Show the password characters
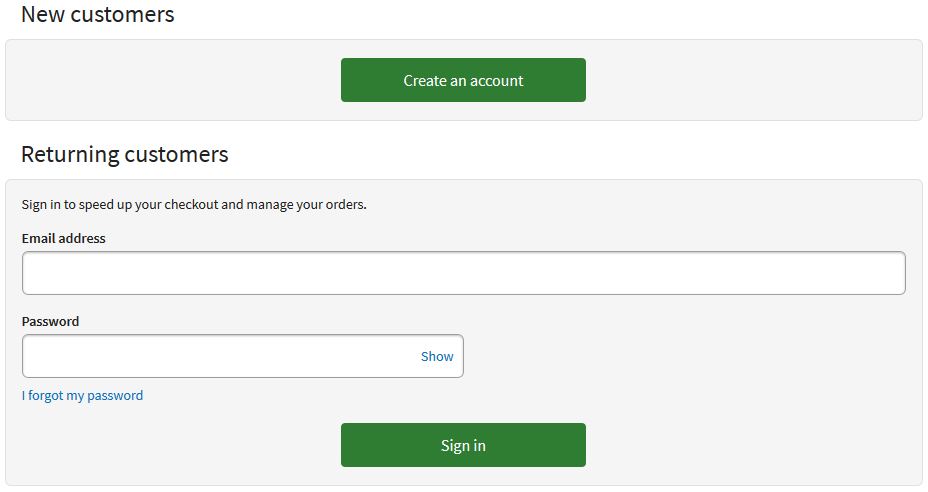Image resolution: width=928 pixels, height=492 pixels. tap(437, 356)
